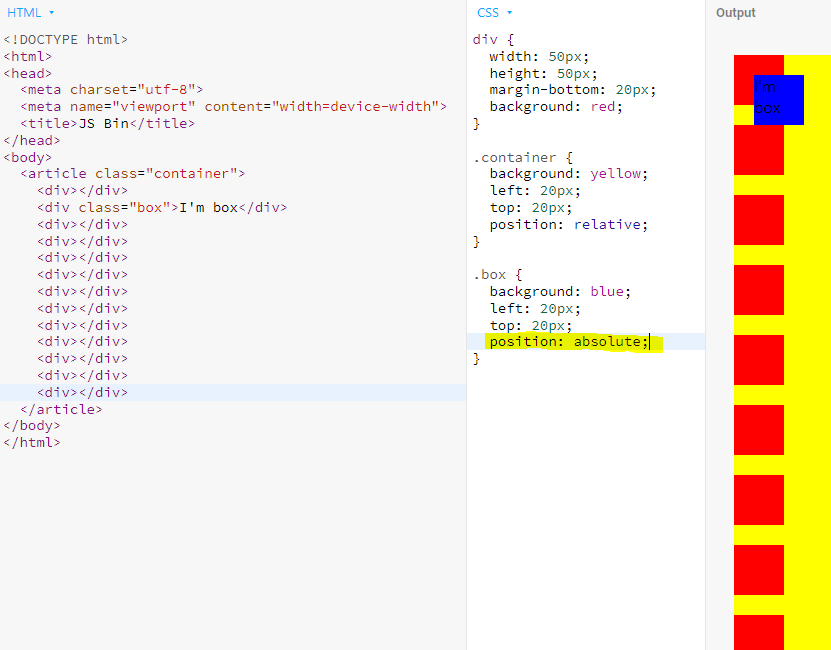The height and width of the screenshot is (650, 831).
Task: Click the opening html tag line
Action: pos(28,56)
